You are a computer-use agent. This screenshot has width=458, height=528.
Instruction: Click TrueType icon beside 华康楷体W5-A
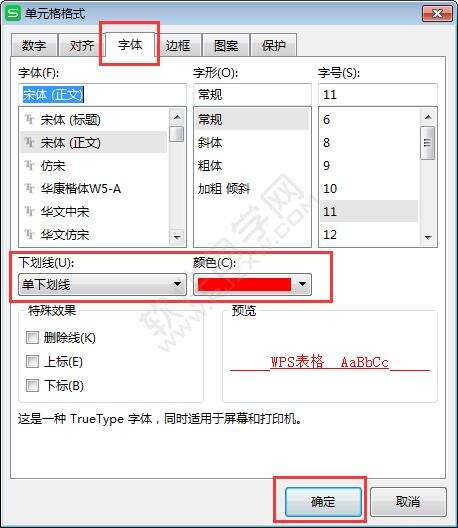tap(30, 188)
